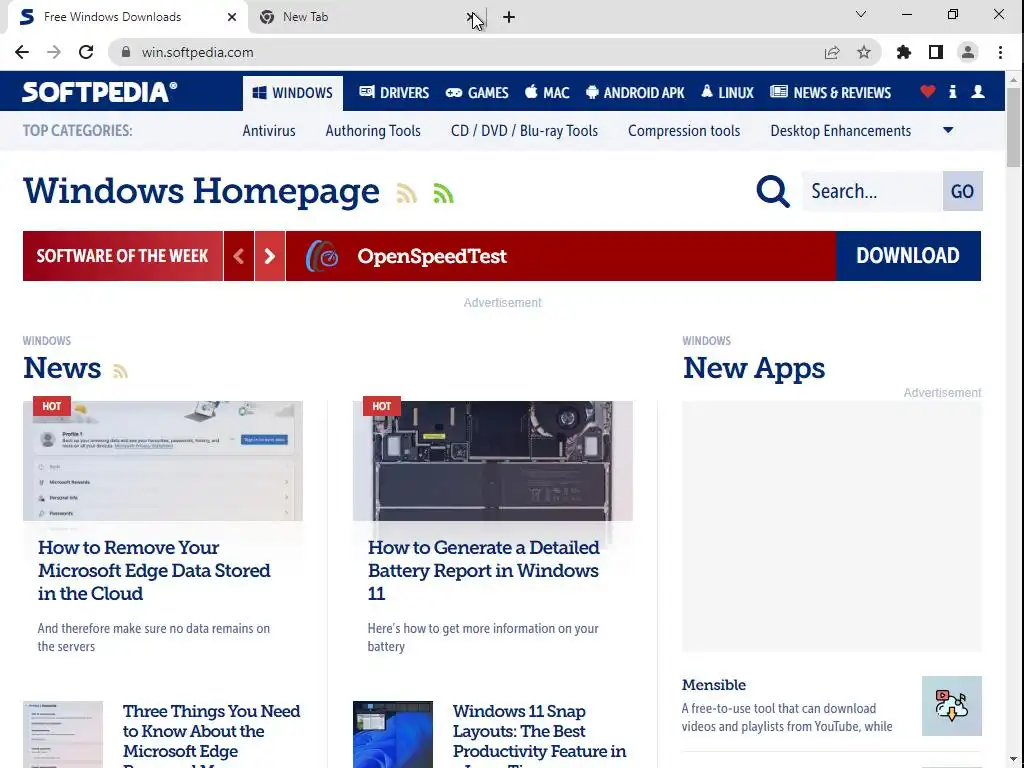Open the Chrome three-dot menu
Viewport: 1024px width, 768px height.
tap(1000, 52)
